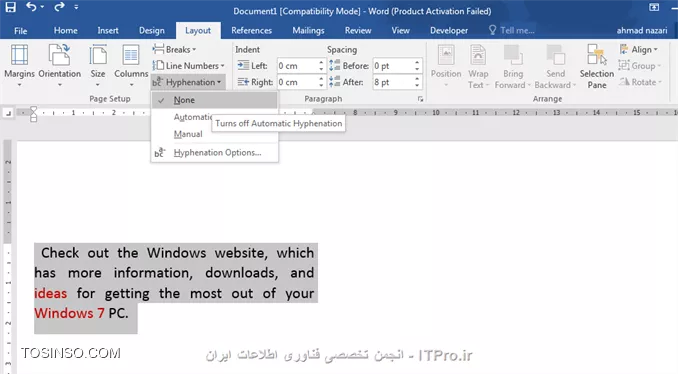Click the Spacing After icon

coord(334,82)
